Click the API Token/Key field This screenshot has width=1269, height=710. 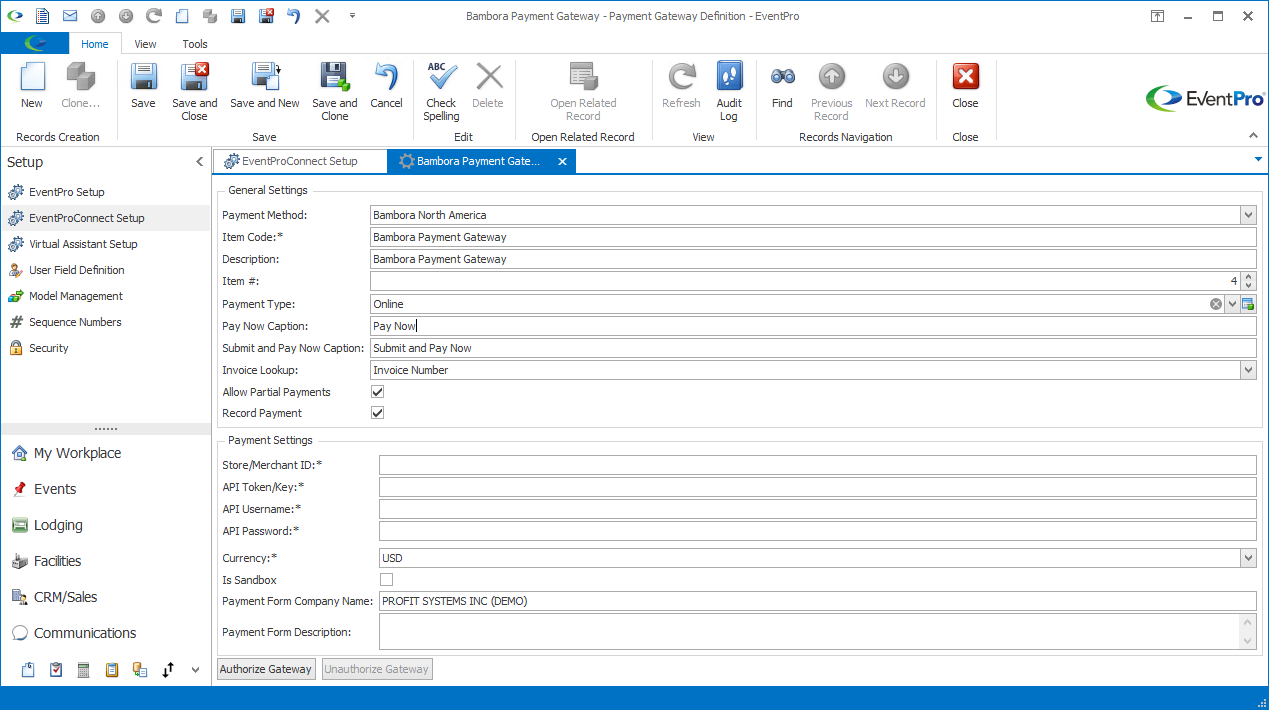point(817,487)
